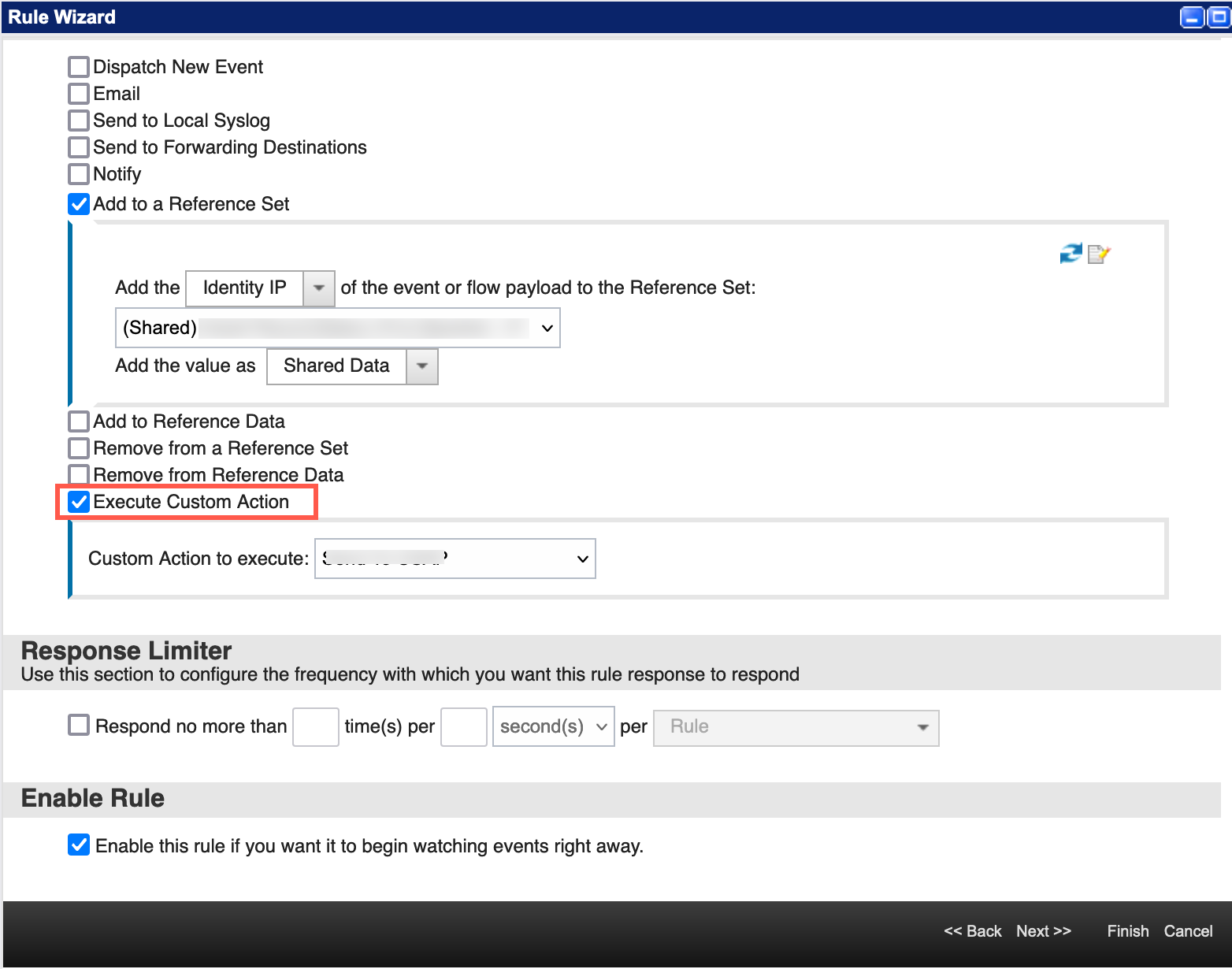Click the time(s) count input field
1232x969 pixels.
coord(315,726)
